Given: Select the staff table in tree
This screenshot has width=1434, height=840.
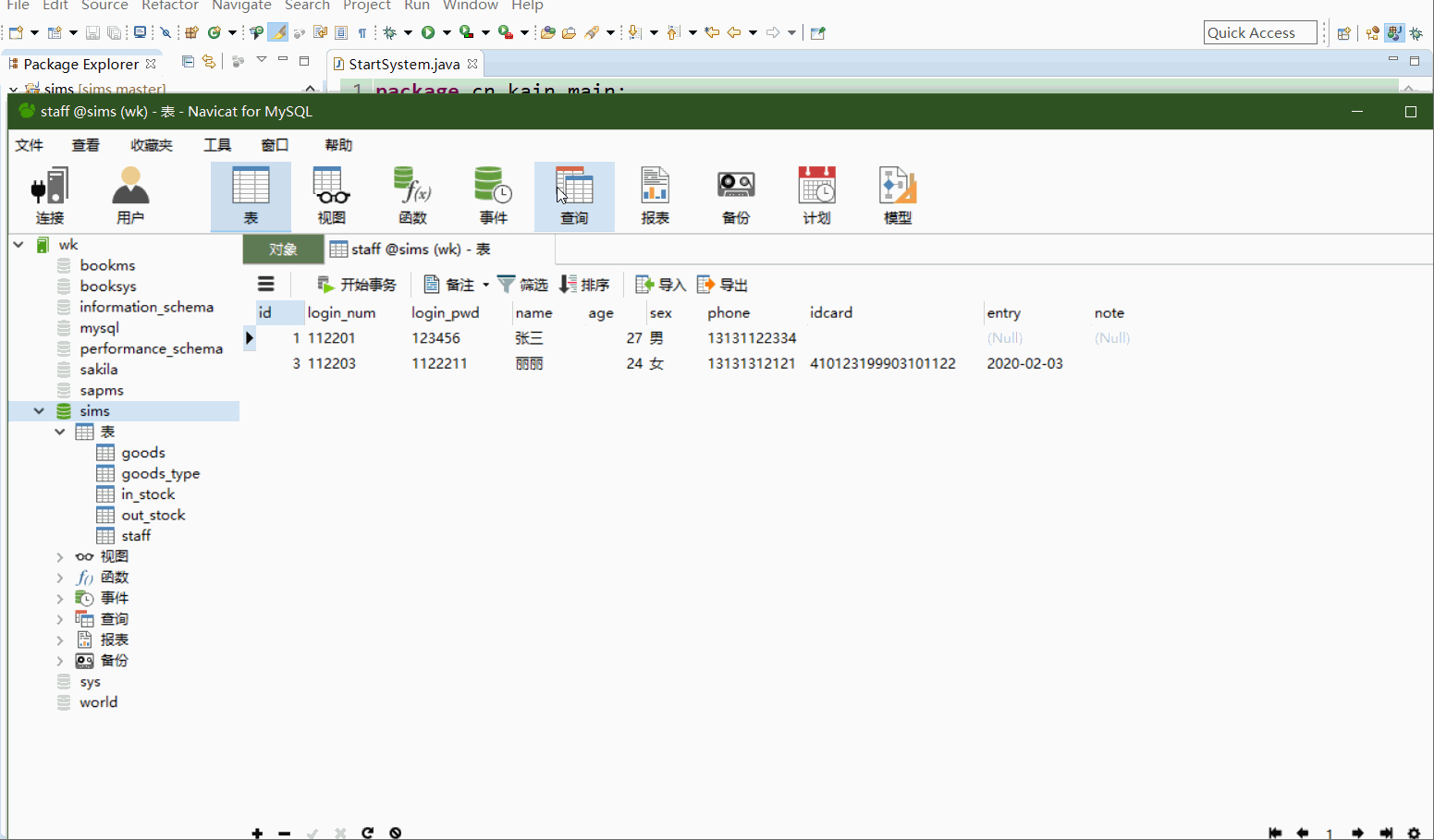Looking at the screenshot, I should [x=136, y=536].
